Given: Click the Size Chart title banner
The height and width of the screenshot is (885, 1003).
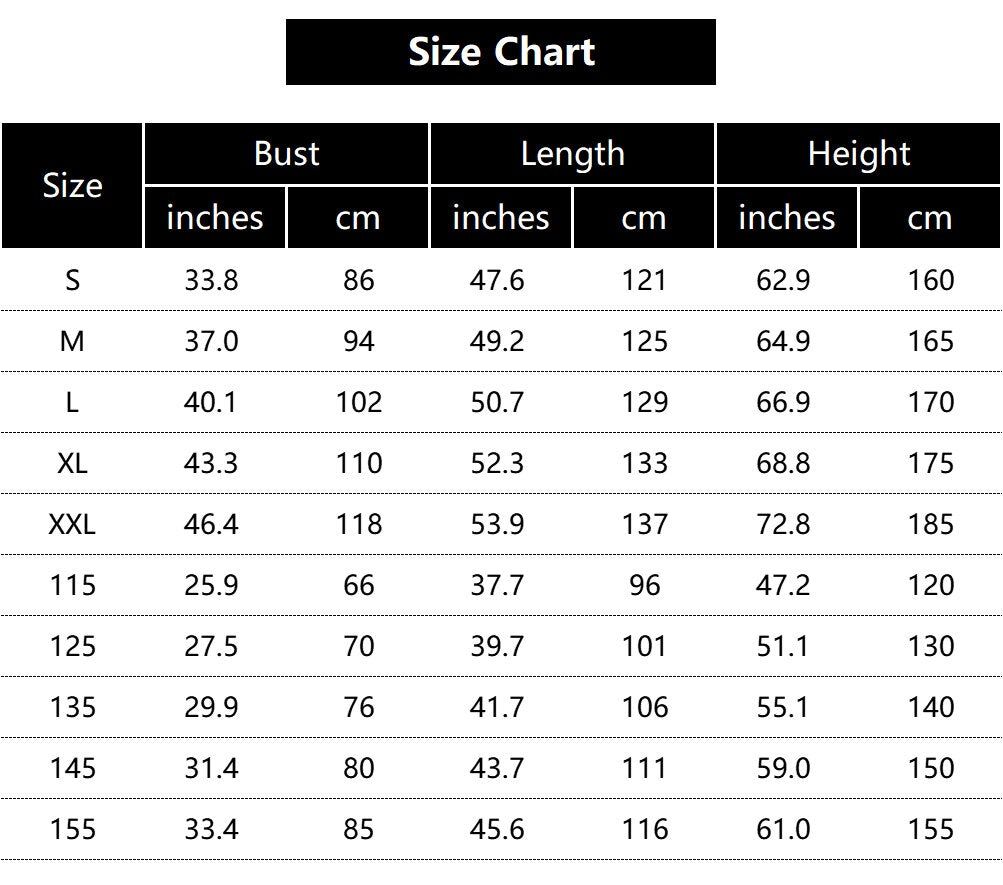Looking at the screenshot, I should tap(501, 52).
